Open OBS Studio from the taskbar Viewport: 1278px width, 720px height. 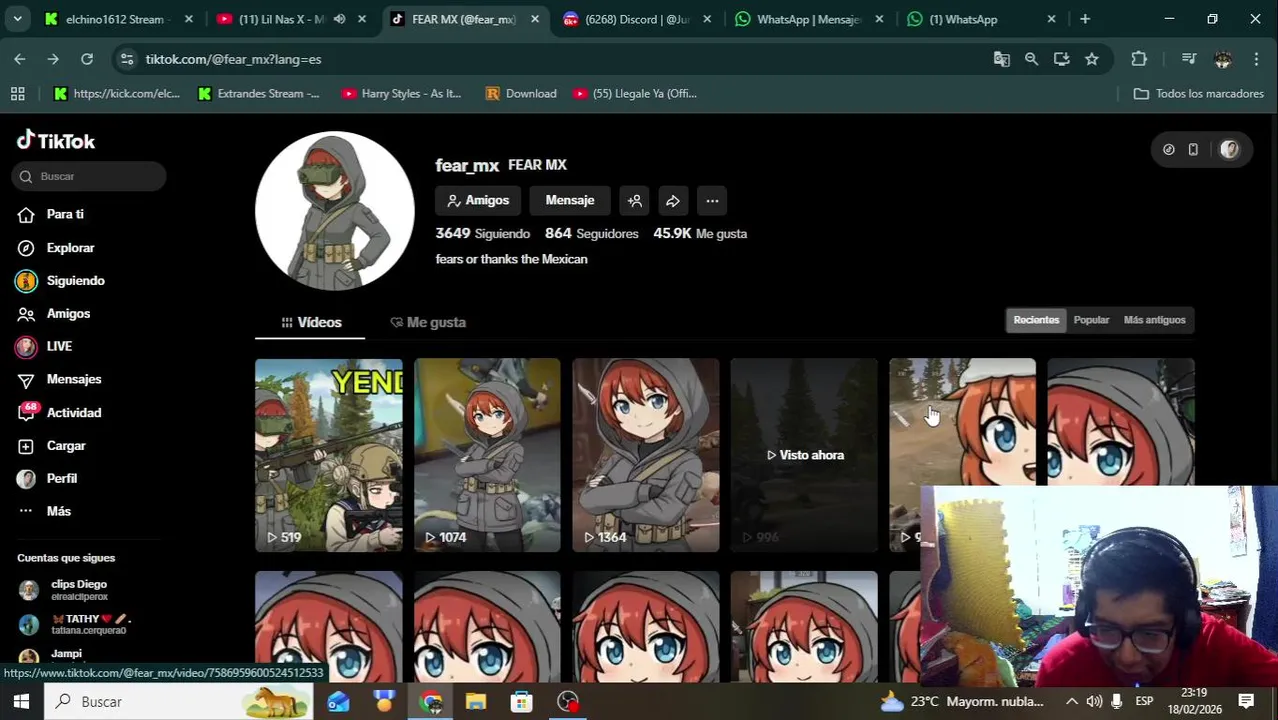pos(567,702)
